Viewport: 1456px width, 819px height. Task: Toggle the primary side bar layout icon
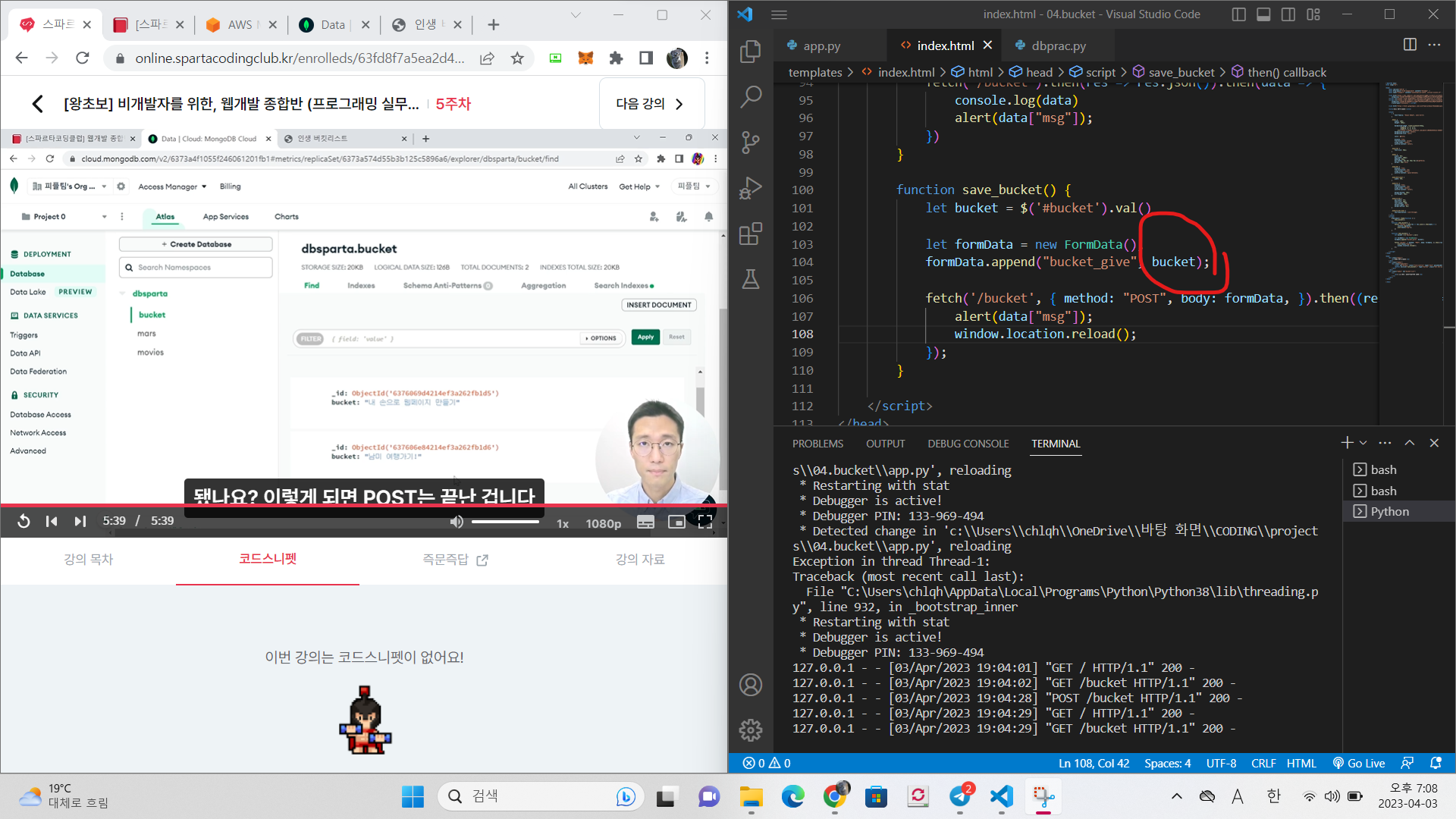pyautogui.click(x=1239, y=14)
